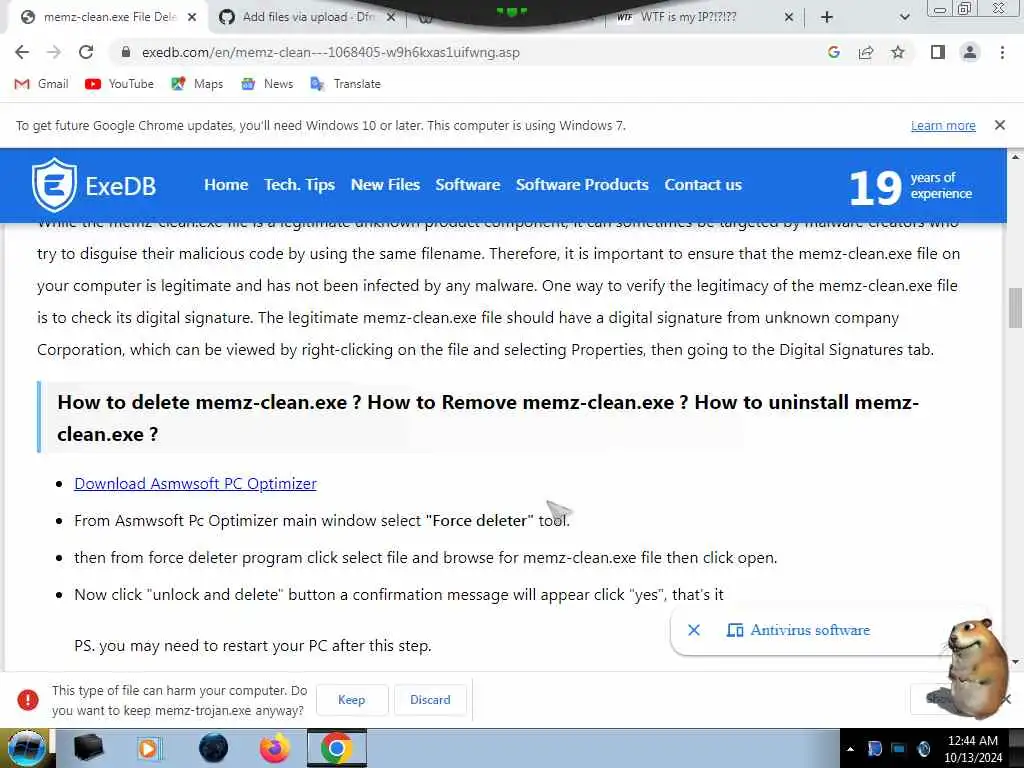Select the Chrome taskbar icon

click(337, 748)
